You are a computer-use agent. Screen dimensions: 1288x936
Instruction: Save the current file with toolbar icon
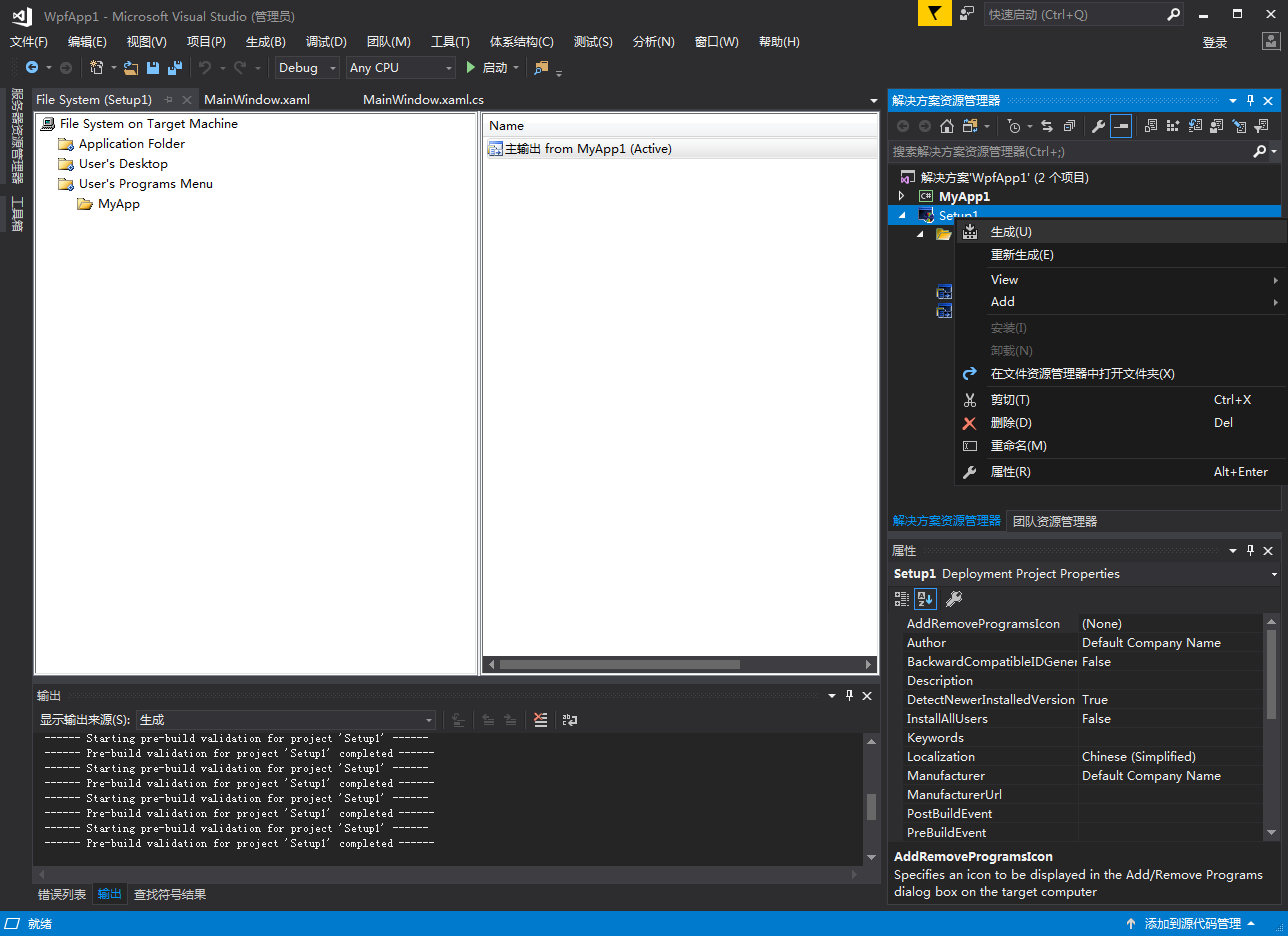153,68
